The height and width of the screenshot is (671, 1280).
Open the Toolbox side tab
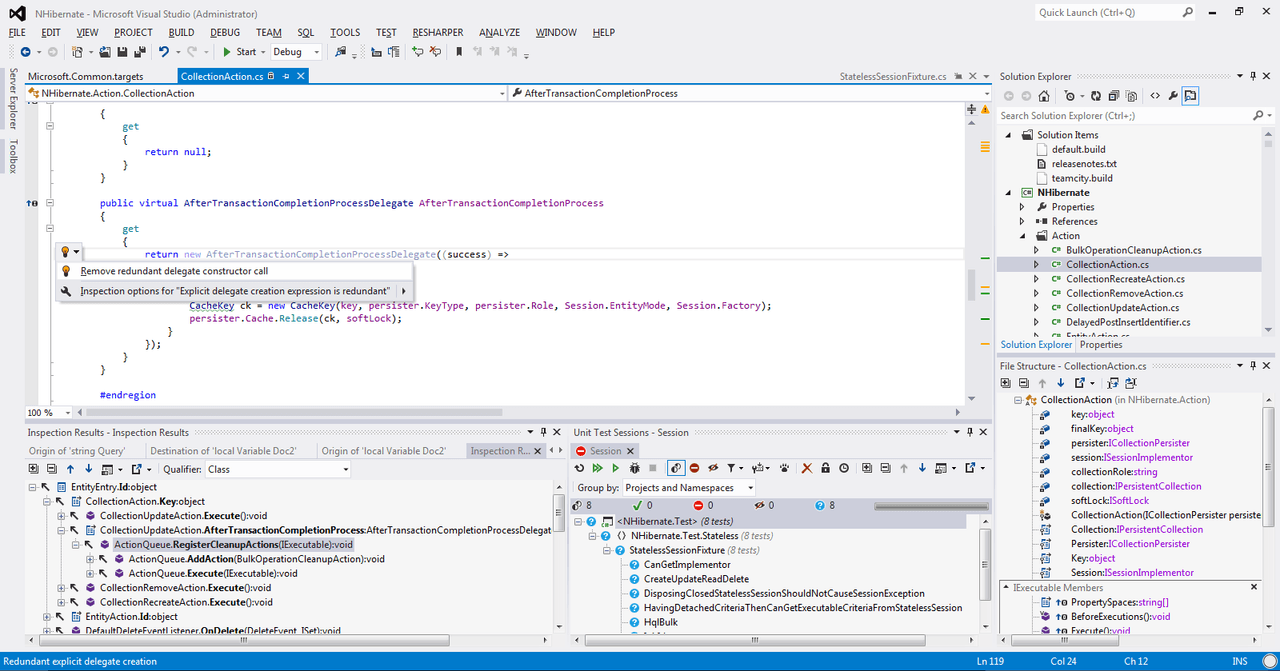coord(13,157)
